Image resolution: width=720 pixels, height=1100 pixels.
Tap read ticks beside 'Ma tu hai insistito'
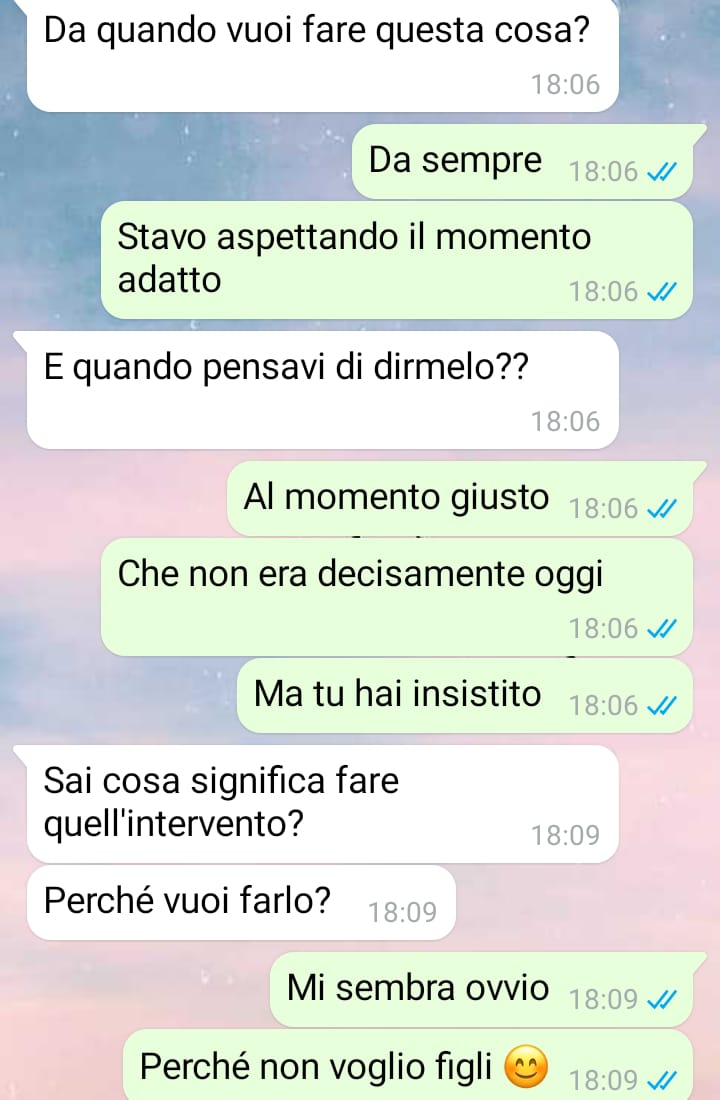coord(662,705)
